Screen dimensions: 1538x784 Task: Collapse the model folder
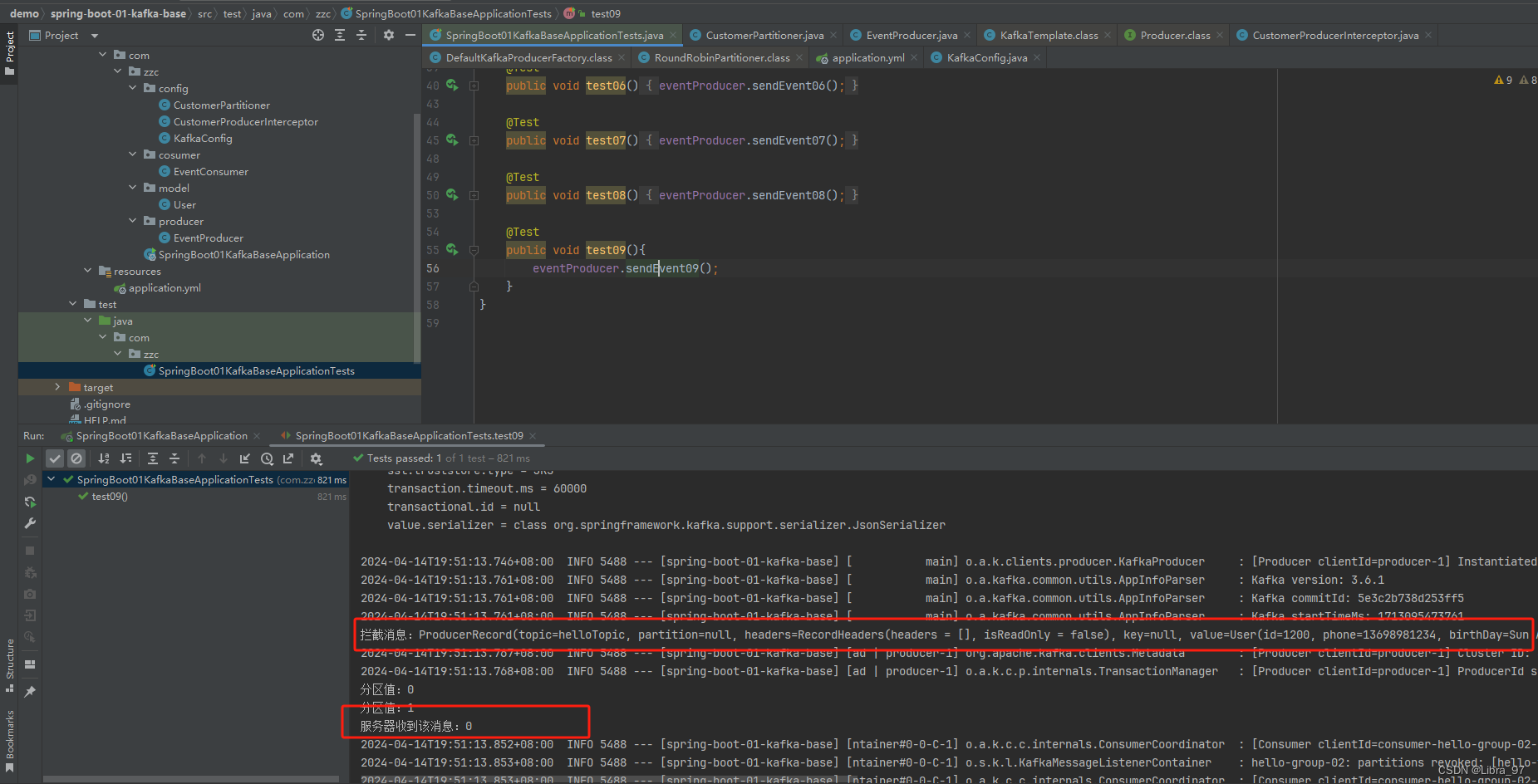pos(133,187)
